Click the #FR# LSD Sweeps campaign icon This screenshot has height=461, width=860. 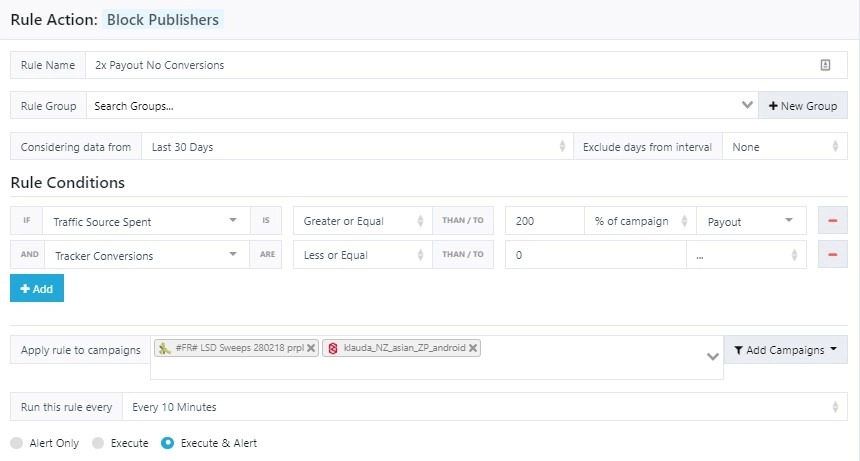pos(165,348)
